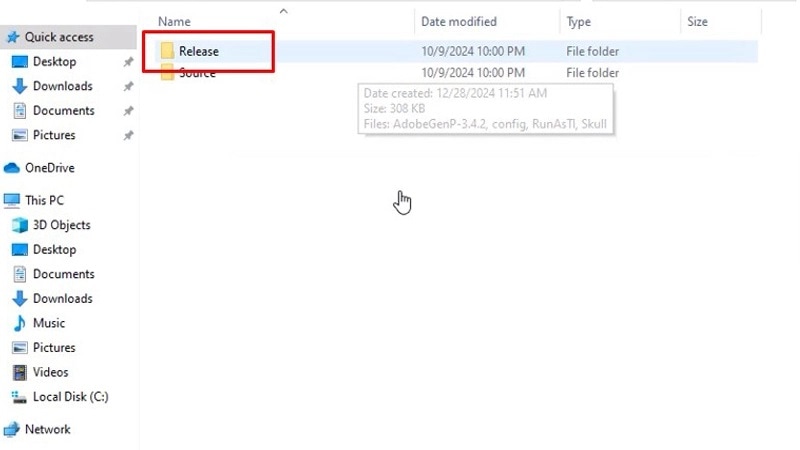800x450 pixels.
Task: Go to pinned Desktop under Quick access
Action: [x=55, y=62]
